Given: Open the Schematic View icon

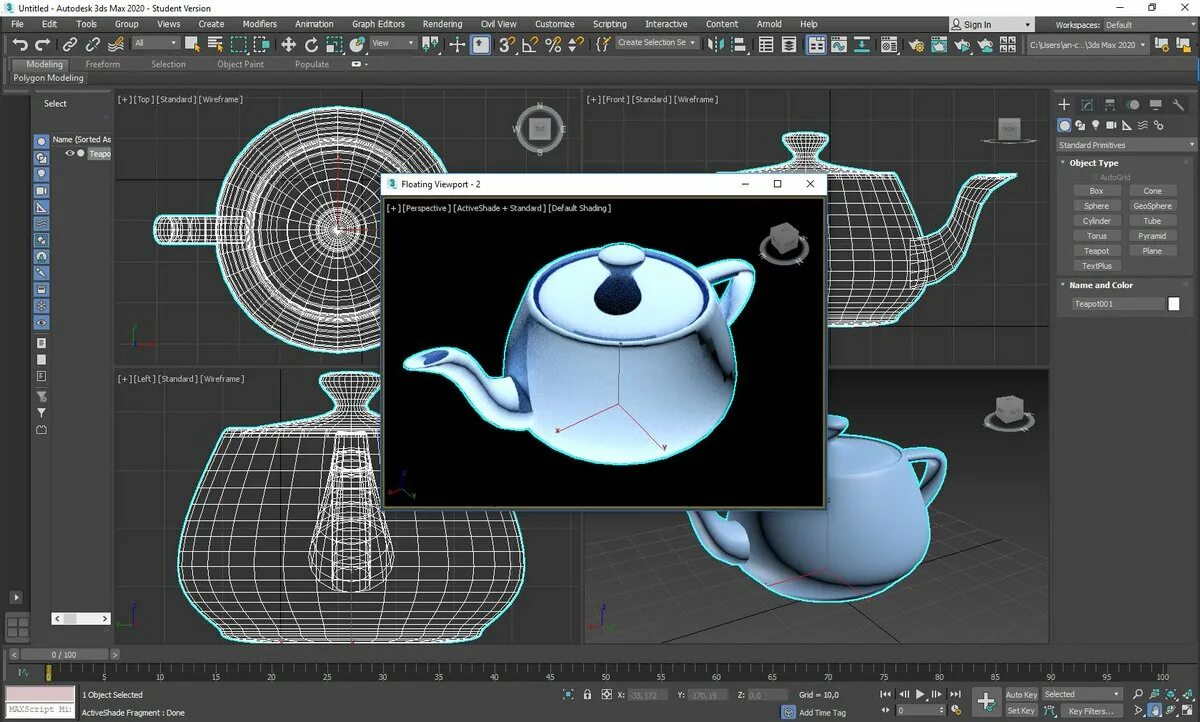Looking at the screenshot, I should tap(862, 44).
